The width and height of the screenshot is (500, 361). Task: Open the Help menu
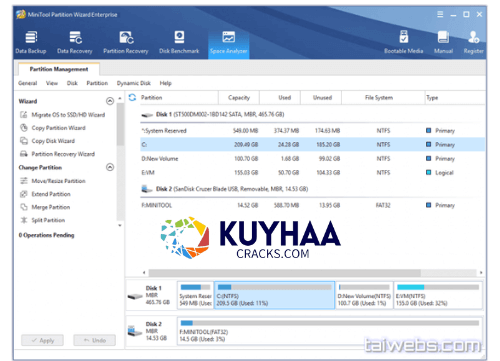pyautogui.click(x=165, y=83)
